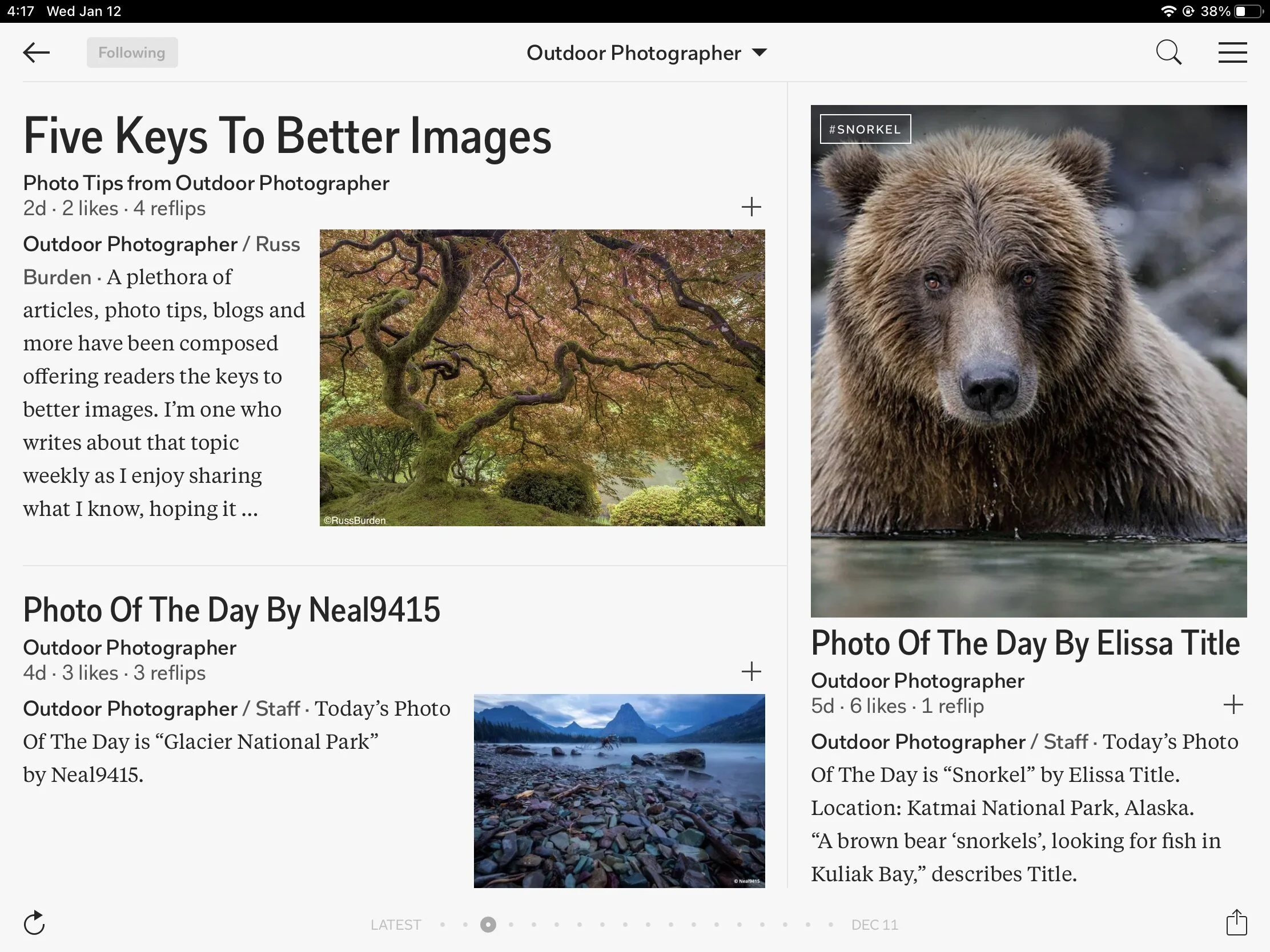Open the search magnifier icon
The height and width of the screenshot is (952, 1270).
pyautogui.click(x=1168, y=52)
